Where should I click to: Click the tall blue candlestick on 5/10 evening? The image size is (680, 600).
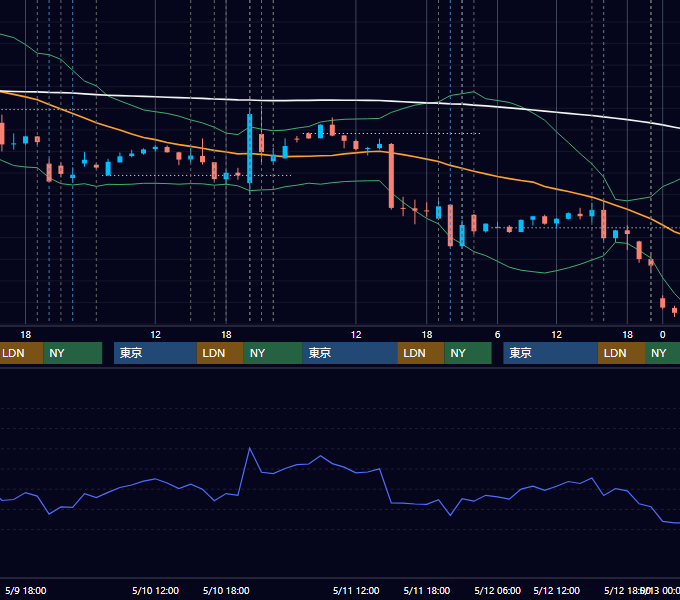coord(250,148)
